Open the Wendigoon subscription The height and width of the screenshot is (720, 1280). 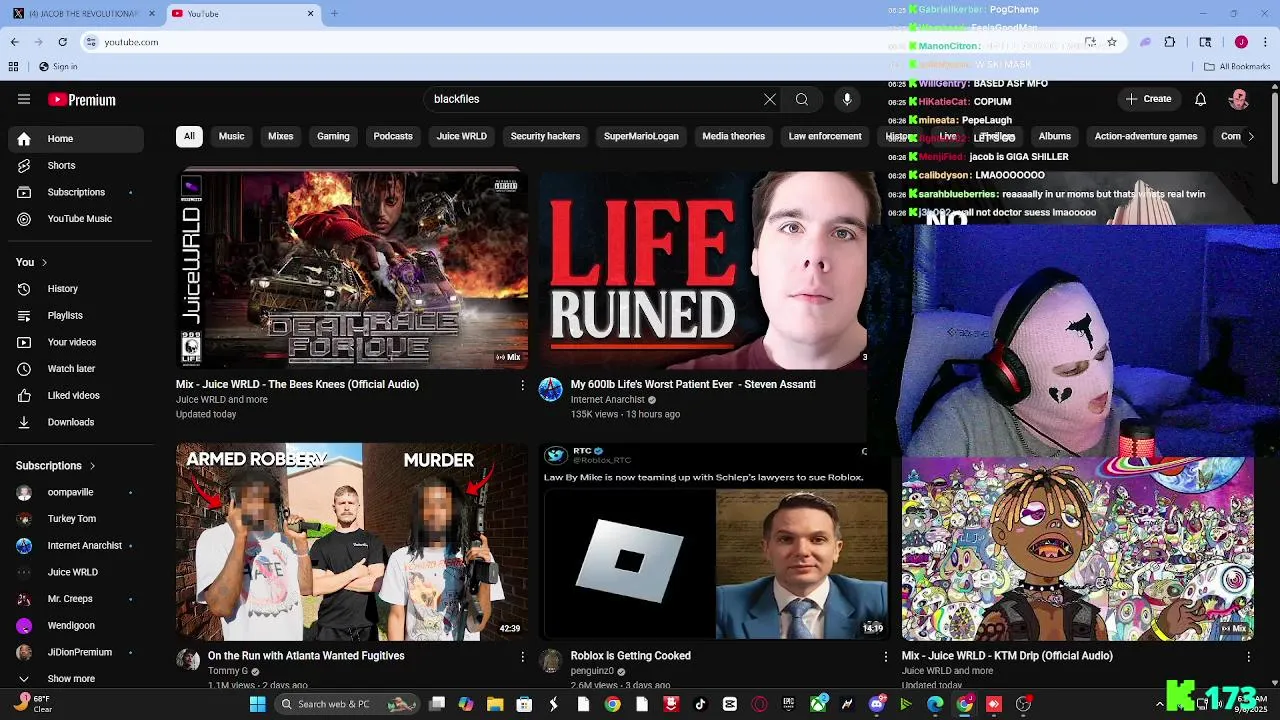tap(76, 626)
